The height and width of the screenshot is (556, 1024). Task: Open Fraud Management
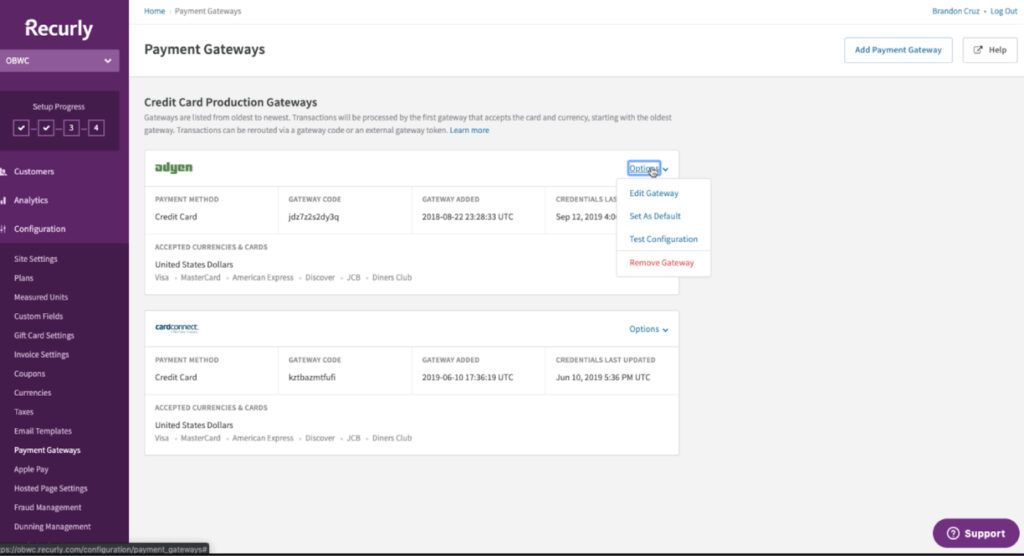coord(48,508)
